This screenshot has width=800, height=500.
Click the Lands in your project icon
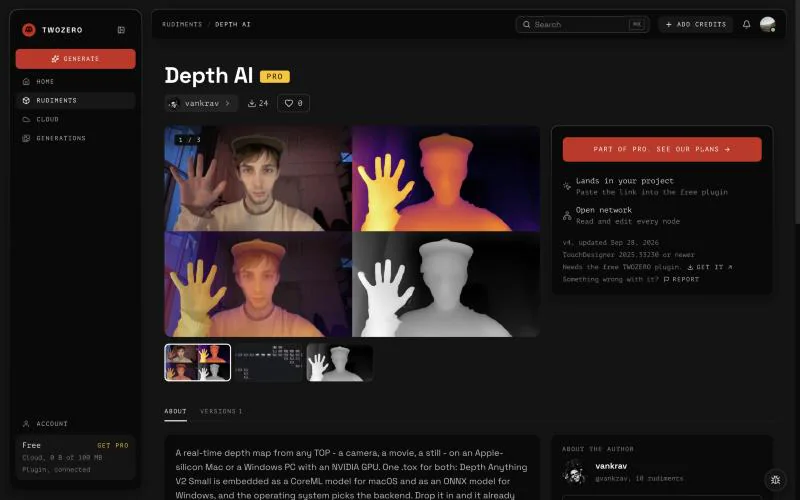(567, 186)
